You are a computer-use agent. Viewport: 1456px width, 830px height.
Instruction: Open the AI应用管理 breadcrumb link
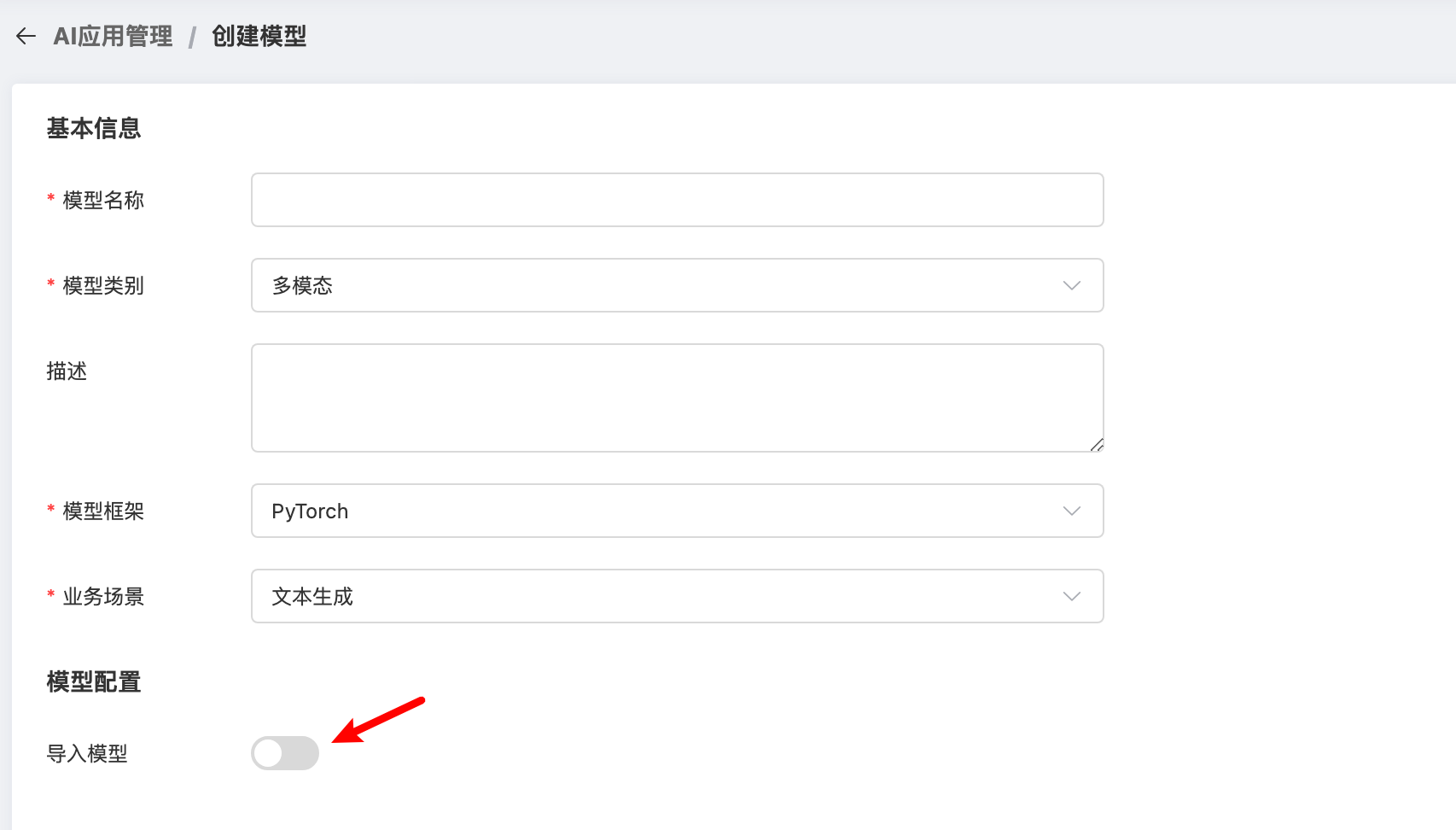(113, 36)
